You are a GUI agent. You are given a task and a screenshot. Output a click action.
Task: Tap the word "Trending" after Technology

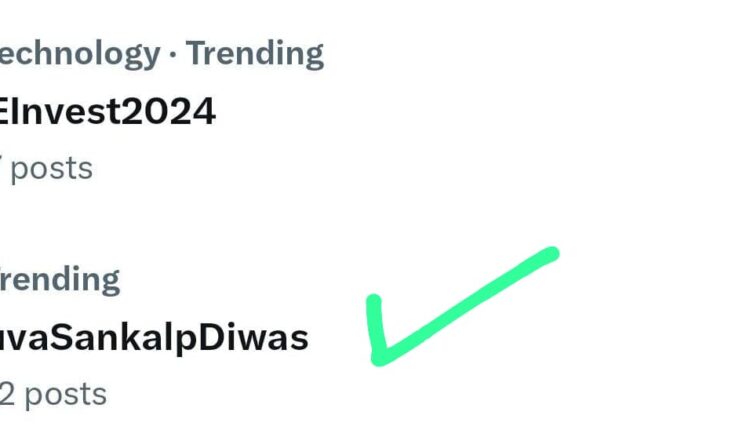tap(255, 54)
